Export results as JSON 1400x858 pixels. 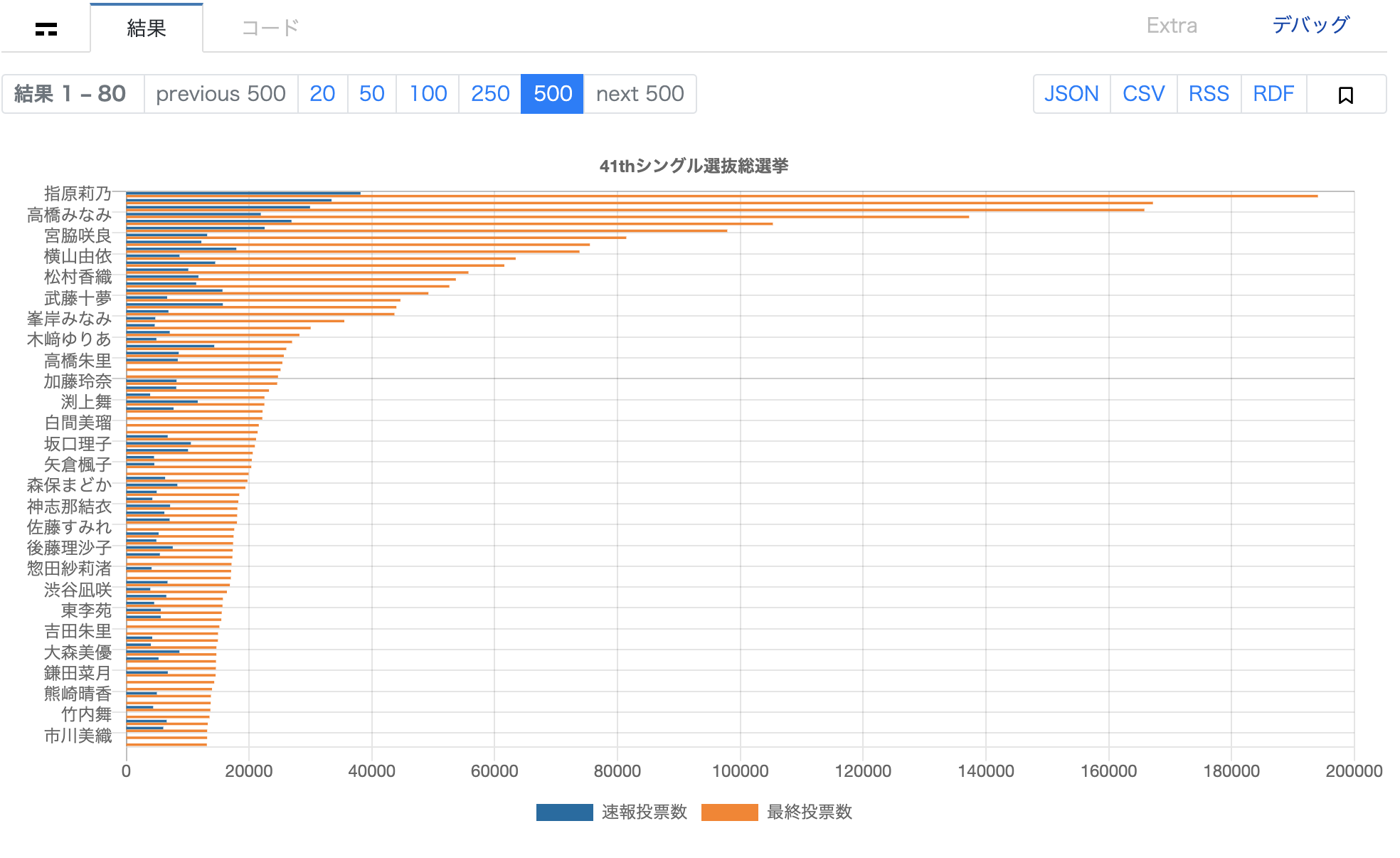[1071, 94]
